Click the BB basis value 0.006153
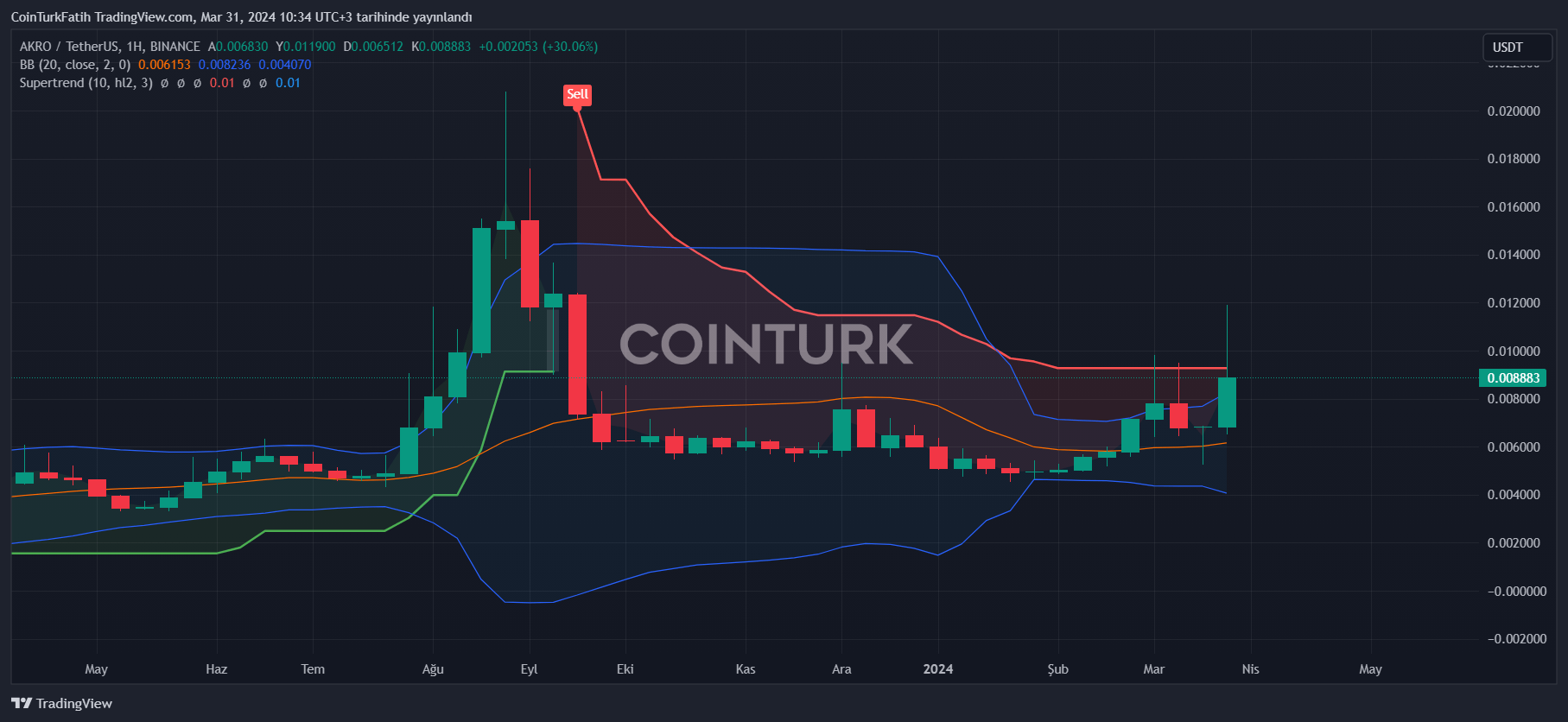The image size is (1568, 722). 164,65
